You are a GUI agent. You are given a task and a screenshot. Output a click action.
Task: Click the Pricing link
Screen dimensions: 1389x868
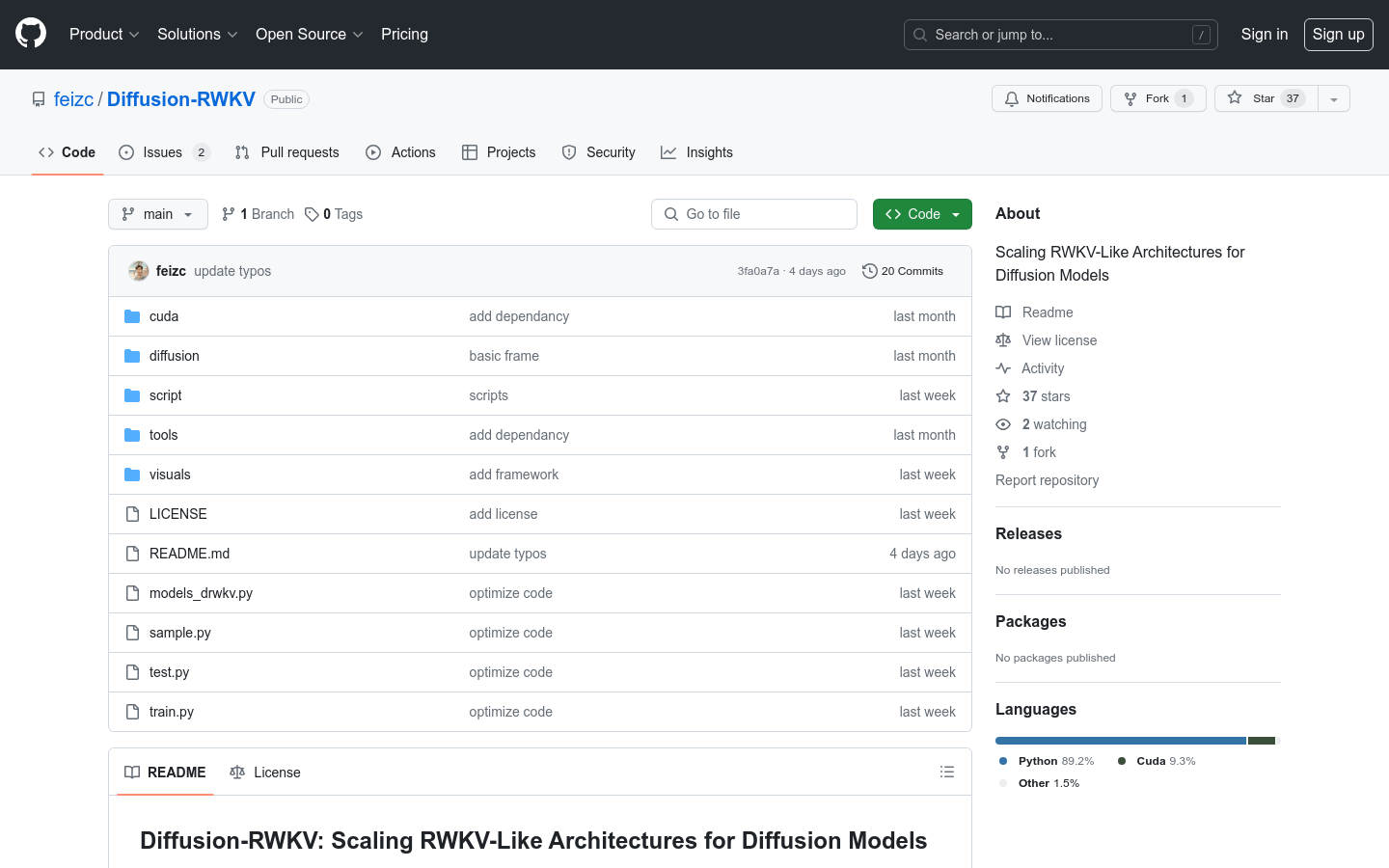[x=404, y=34]
